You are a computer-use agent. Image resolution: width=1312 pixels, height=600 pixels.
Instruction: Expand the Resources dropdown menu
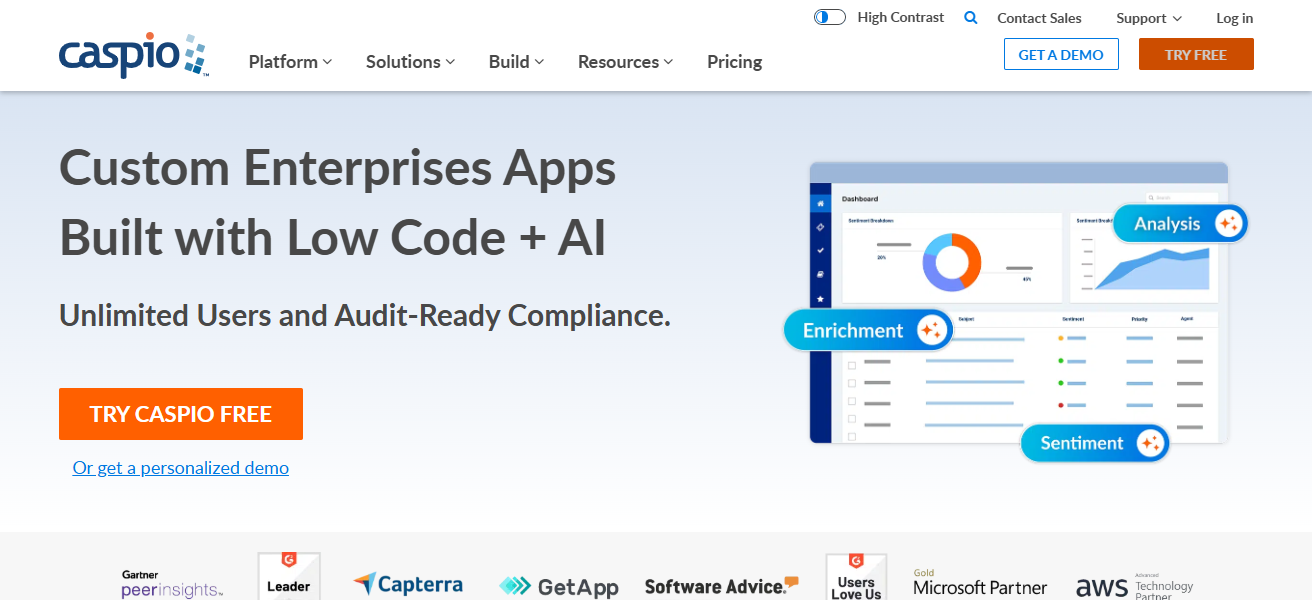tap(625, 62)
